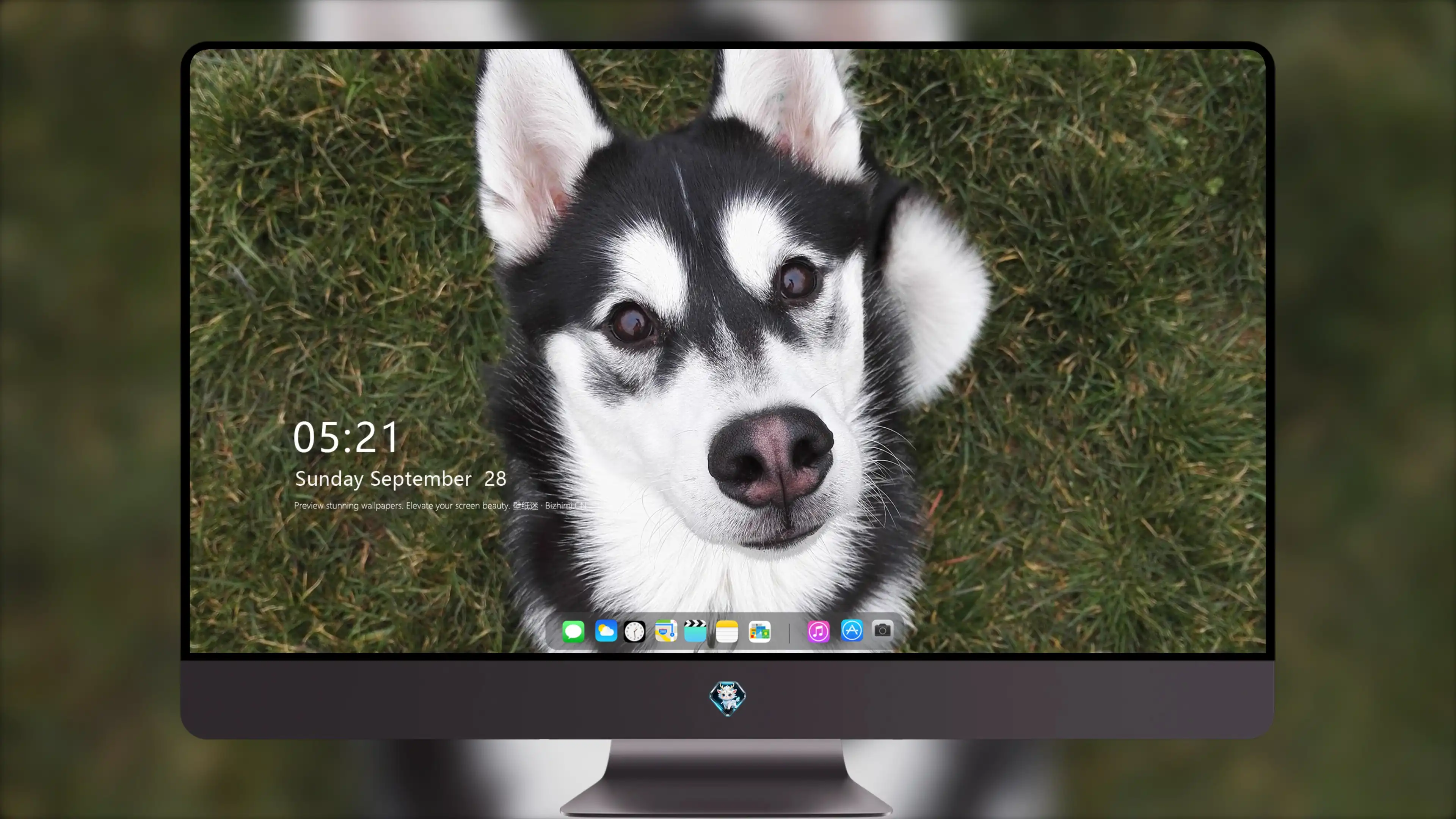Click the 05:21 clock display
Viewport: 1456px width, 819px height.
click(x=346, y=437)
